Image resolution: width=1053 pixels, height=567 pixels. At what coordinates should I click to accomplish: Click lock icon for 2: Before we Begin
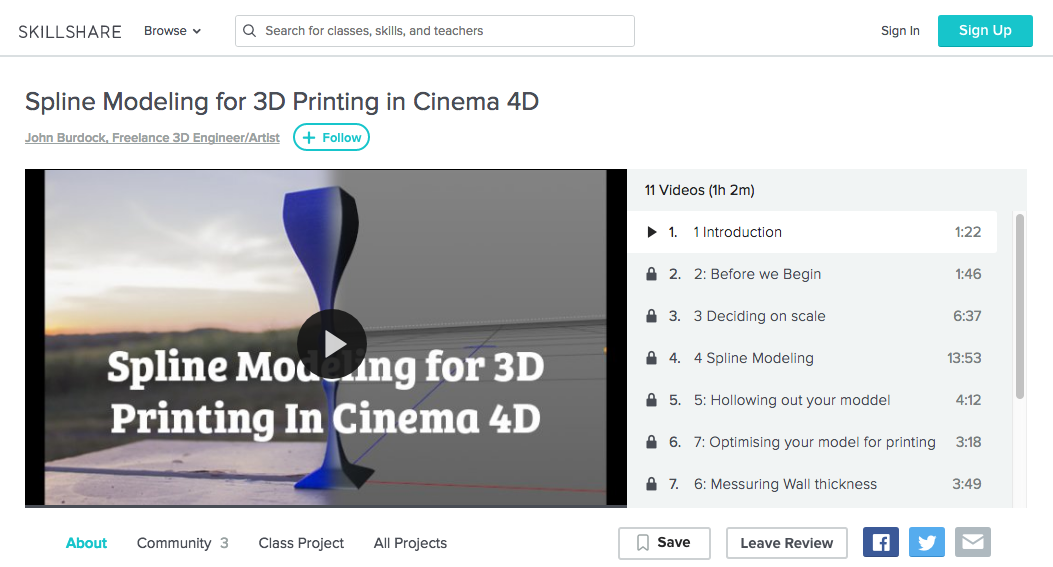tap(651, 274)
